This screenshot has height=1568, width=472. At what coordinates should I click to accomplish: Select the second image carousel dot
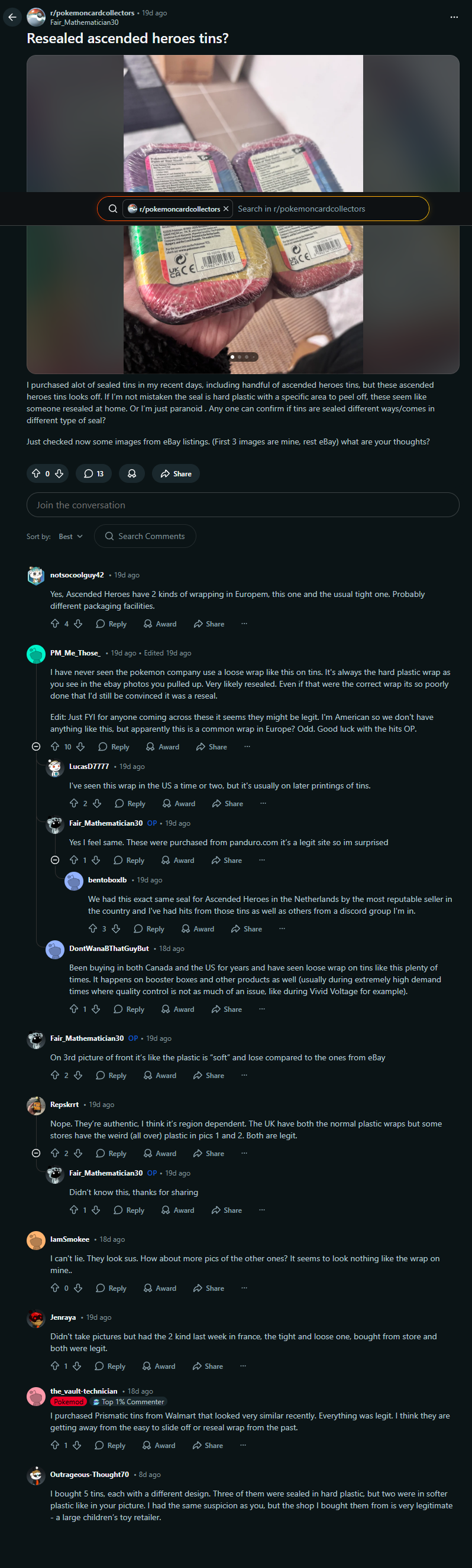[240, 357]
